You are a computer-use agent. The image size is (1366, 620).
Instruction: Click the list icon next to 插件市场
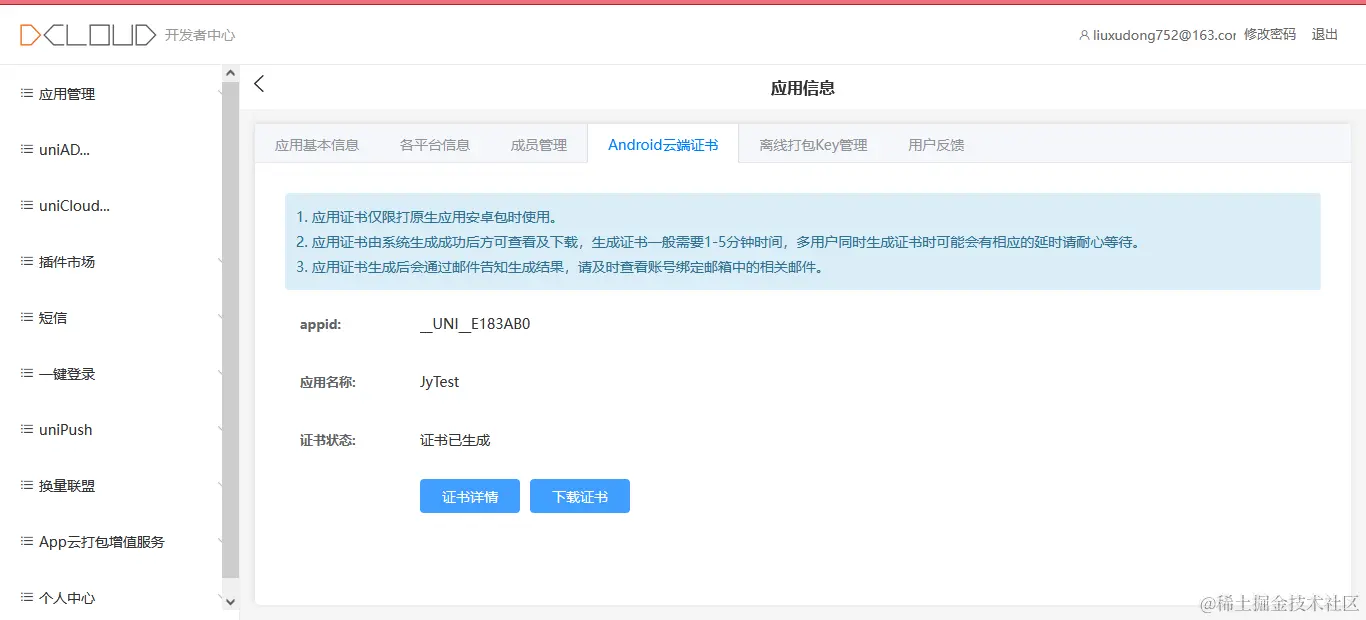tap(27, 261)
